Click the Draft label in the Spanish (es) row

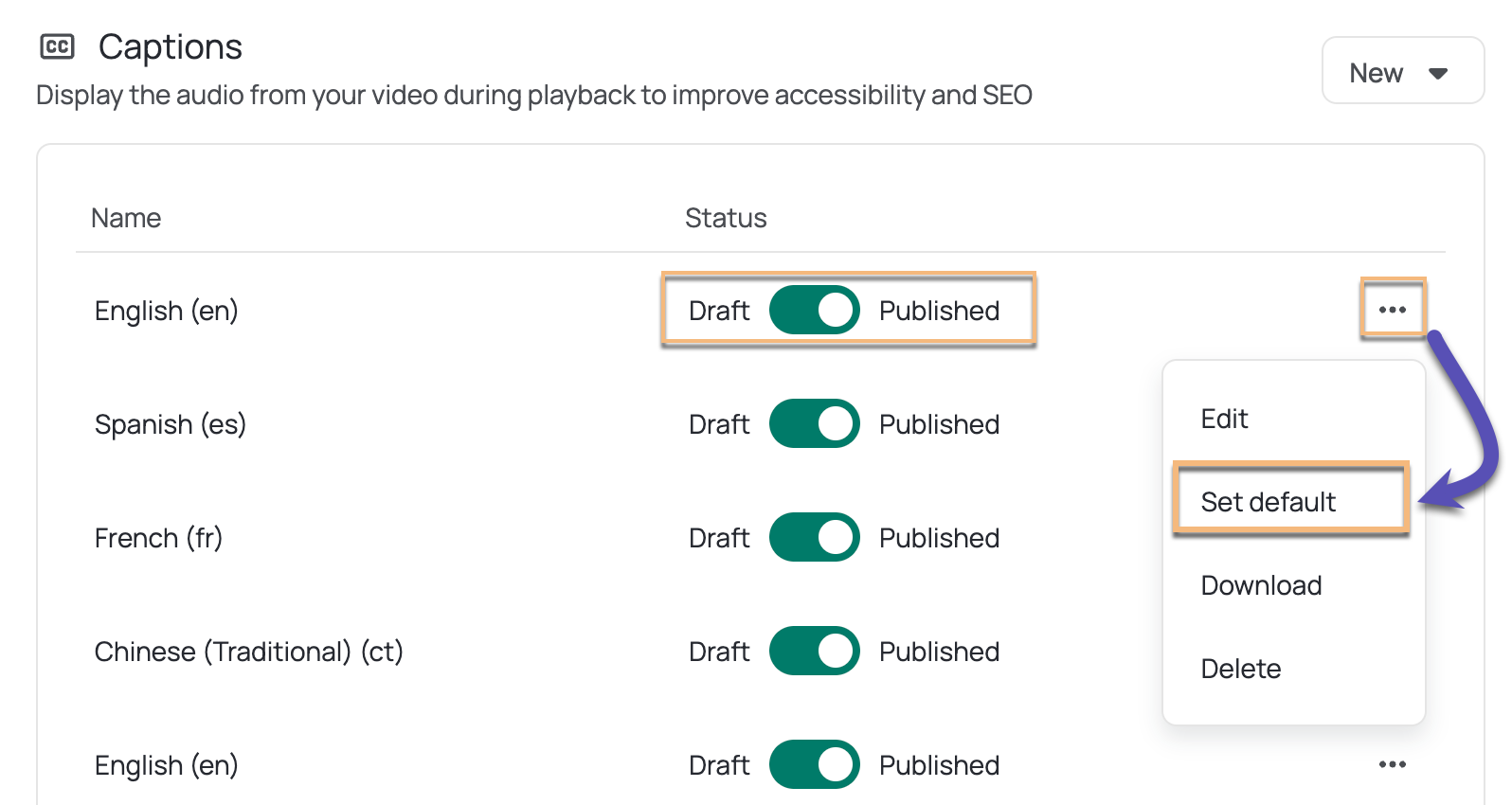719,424
